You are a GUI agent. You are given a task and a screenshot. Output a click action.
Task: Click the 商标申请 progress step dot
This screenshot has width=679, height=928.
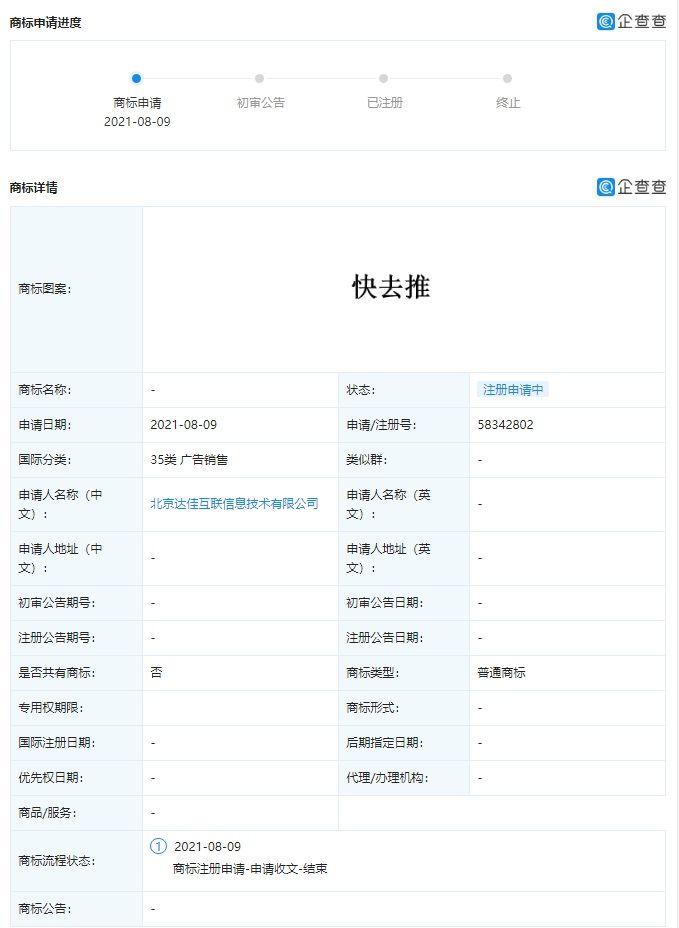tap(137, 78)
